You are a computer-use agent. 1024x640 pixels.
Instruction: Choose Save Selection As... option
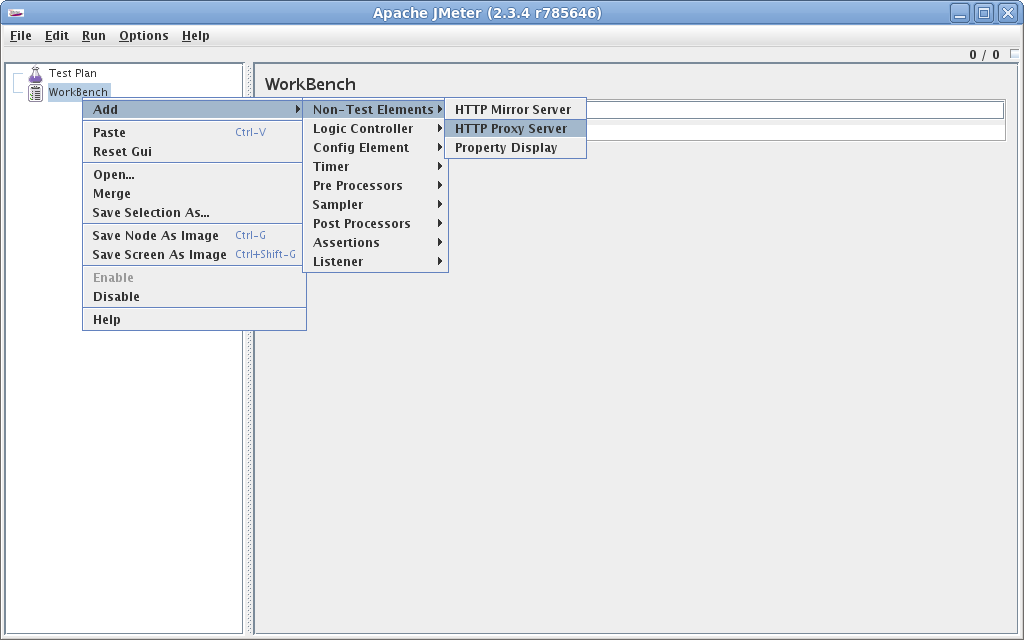click(194, 213)
